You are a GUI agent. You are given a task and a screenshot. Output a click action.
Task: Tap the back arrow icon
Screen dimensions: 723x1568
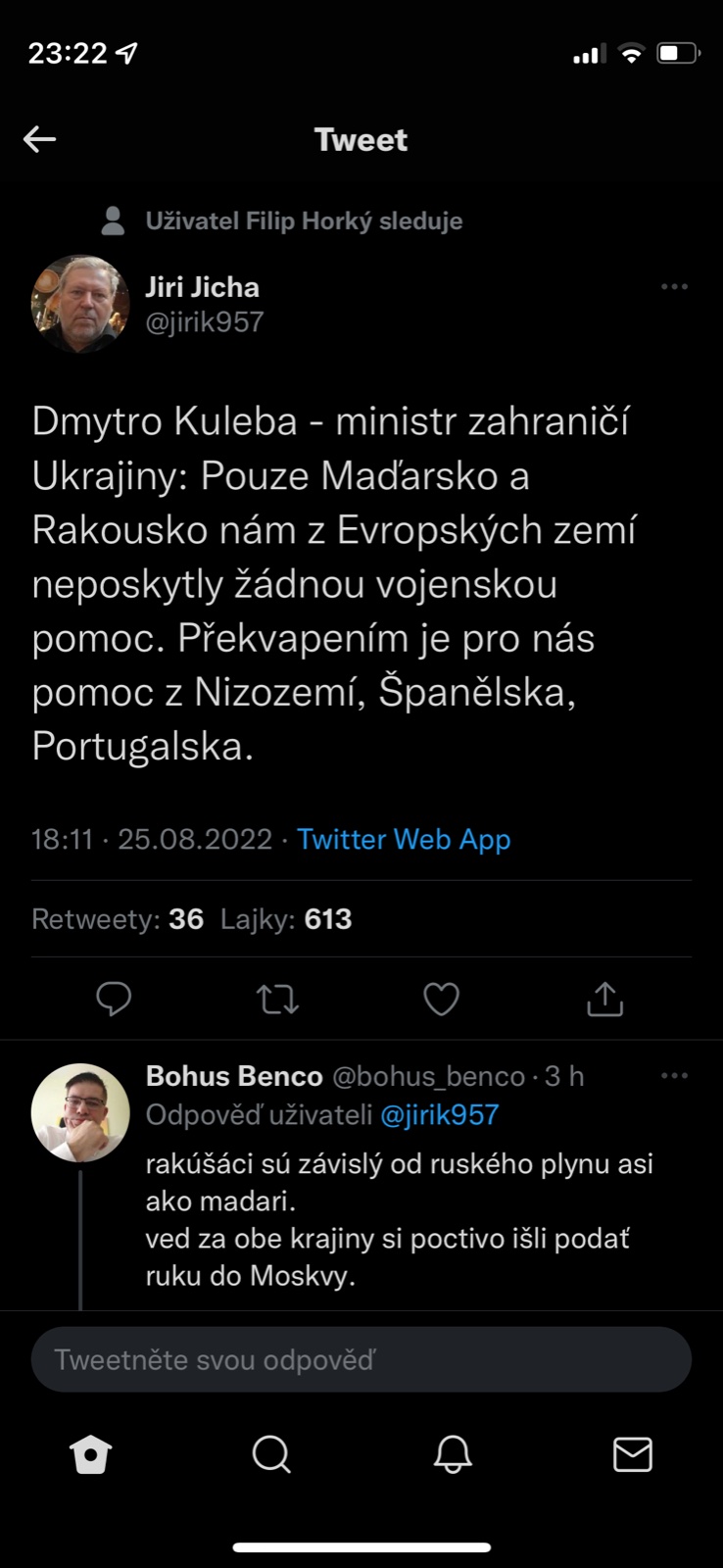[39, 139]
